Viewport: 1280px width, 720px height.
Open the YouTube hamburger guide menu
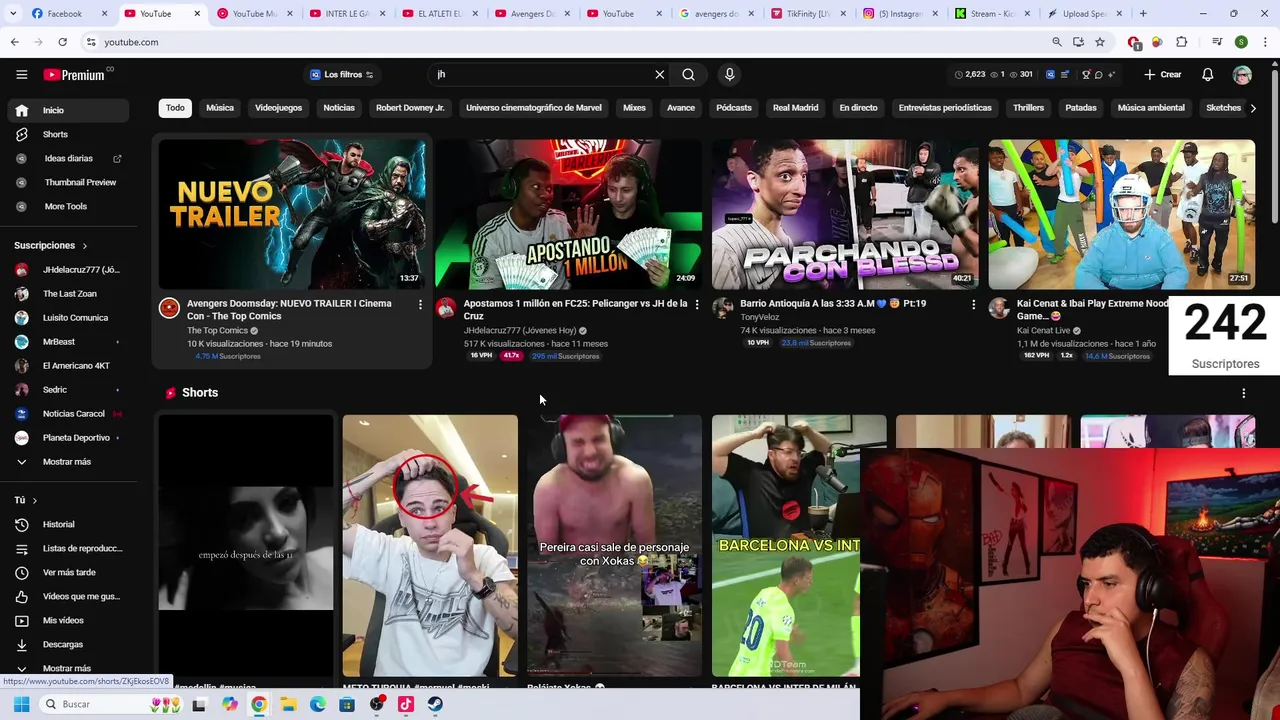[x=21, y=75]
